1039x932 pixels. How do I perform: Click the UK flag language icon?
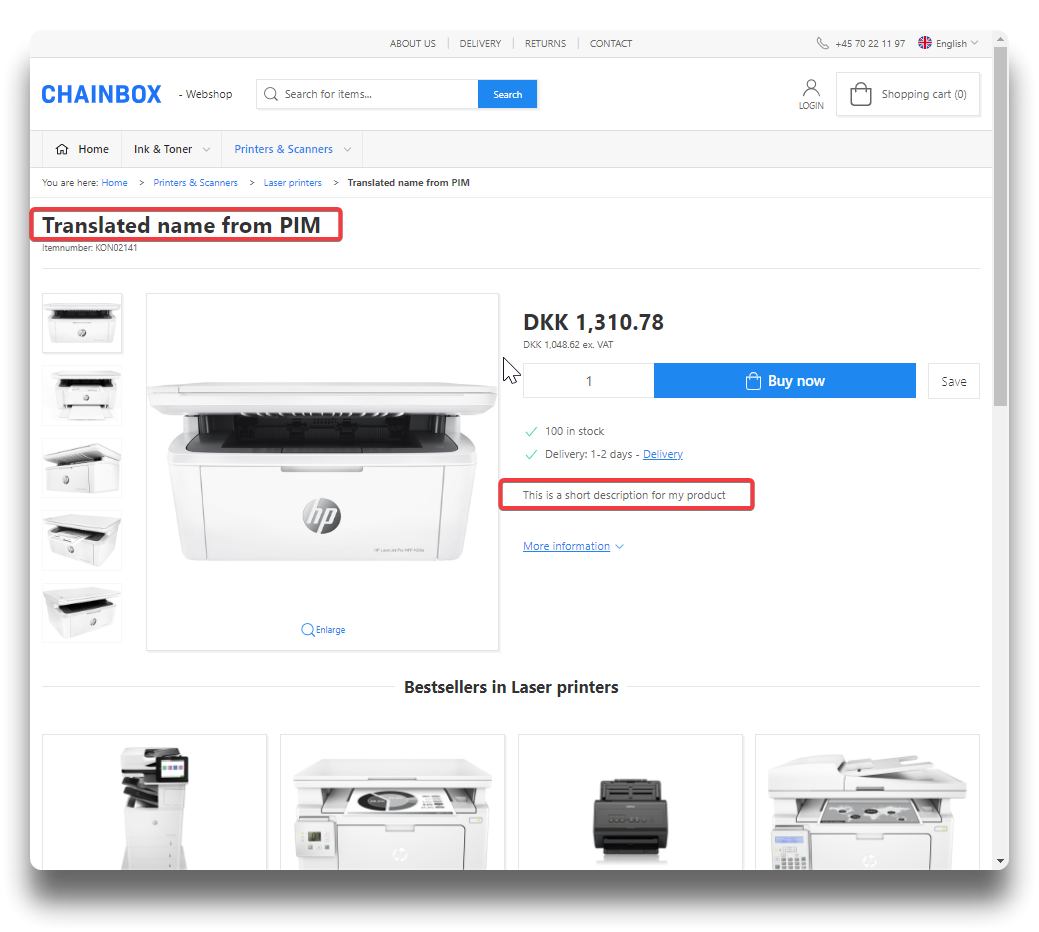925,43
